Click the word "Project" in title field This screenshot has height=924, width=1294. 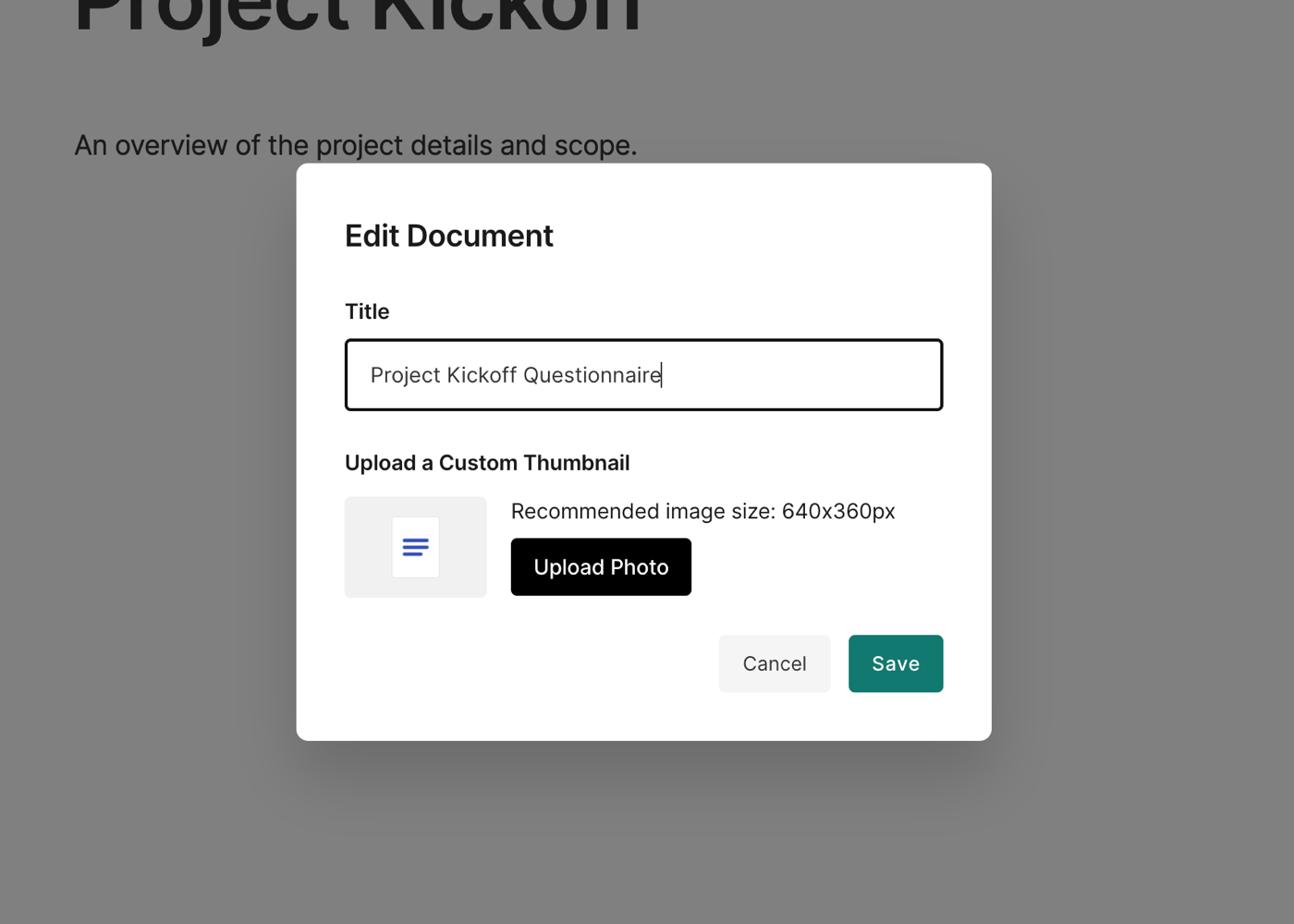pyautogui.click(x=405, y=375)
